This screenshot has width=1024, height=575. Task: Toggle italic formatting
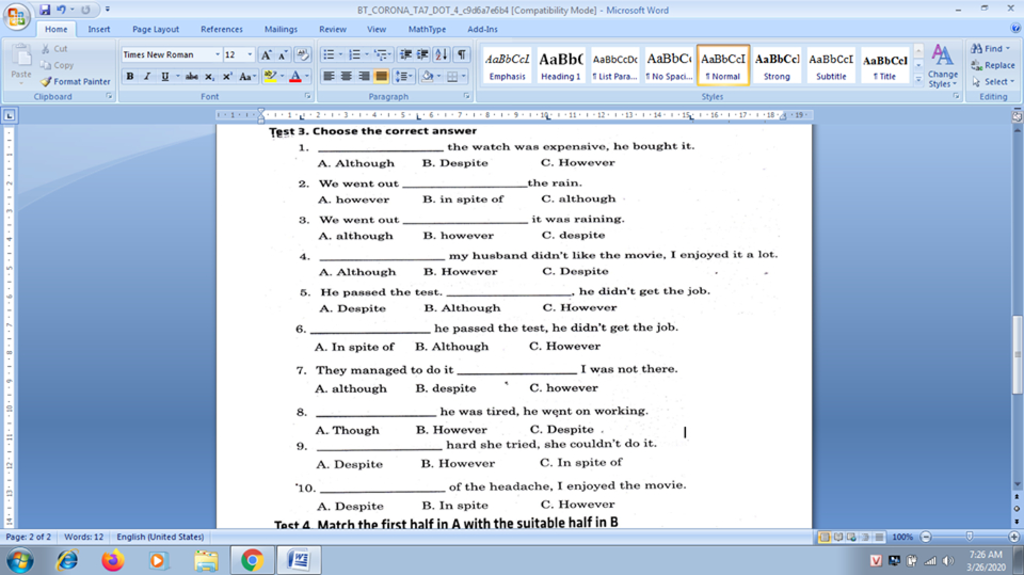click(x=147, y=76)
